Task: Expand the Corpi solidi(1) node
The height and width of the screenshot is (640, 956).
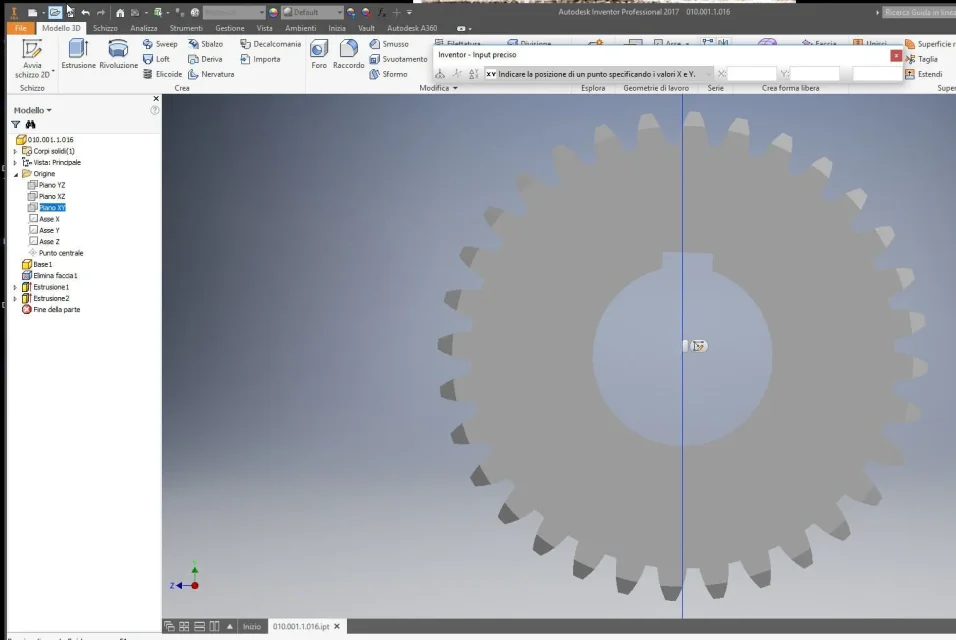Action: click(x=15, y=151)
